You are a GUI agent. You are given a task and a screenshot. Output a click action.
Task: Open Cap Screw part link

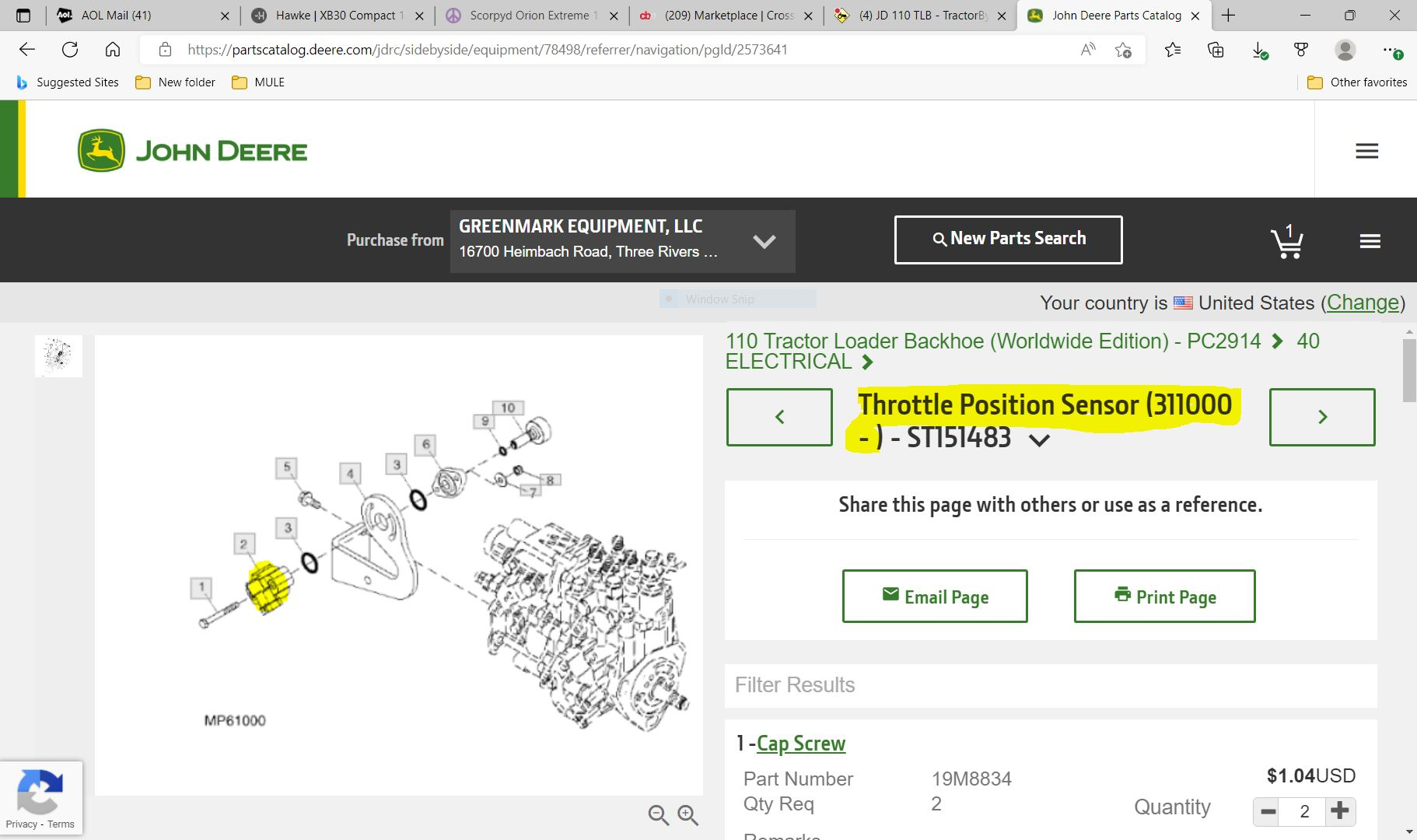point(801,744)
